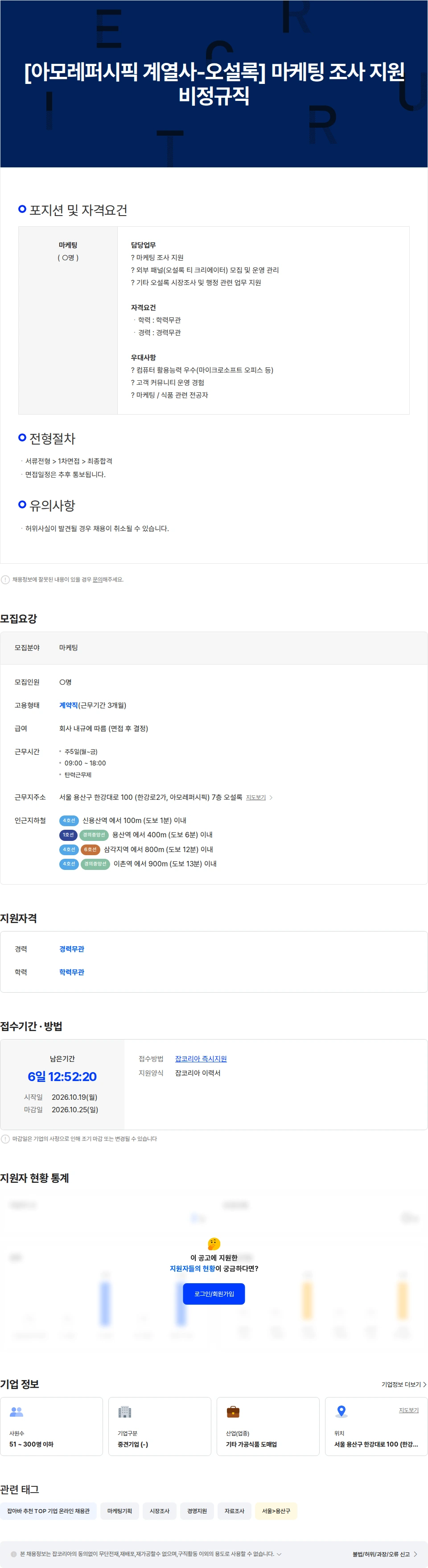
Task: Click the briefcase icon in the 산업(업종) card
Action: click(x=233, y=1412)
